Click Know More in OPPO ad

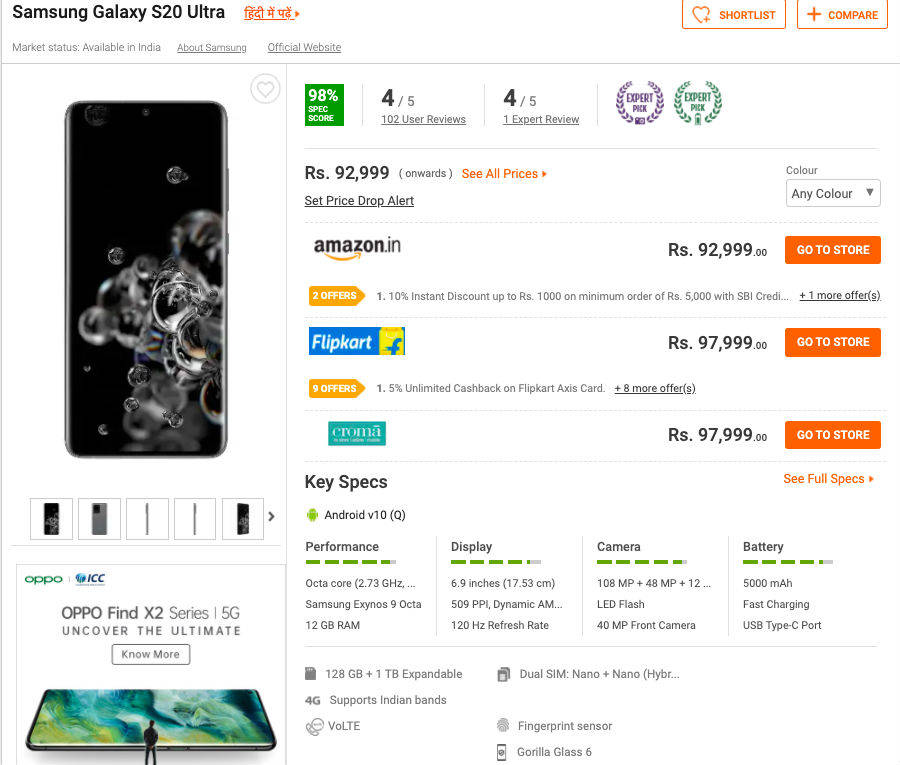[x=151, y=654]
